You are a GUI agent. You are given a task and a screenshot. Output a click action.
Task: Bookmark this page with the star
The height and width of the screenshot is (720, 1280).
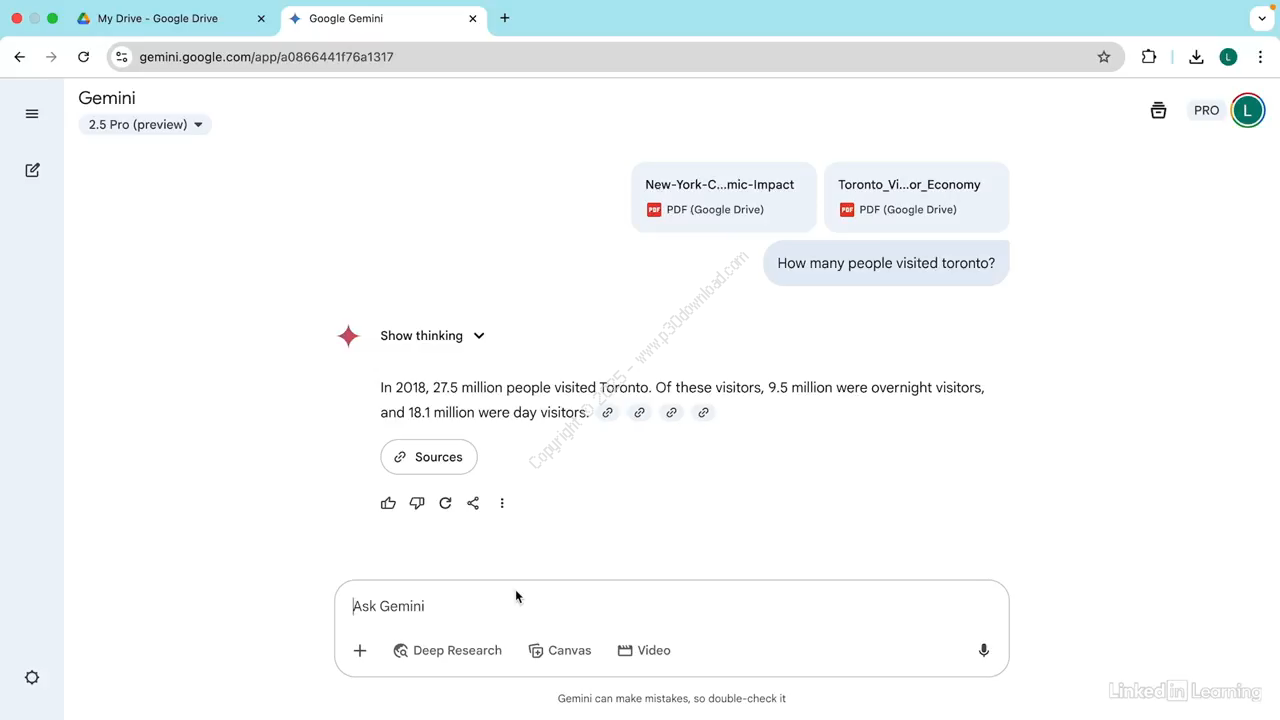(x=1104, y=57)
